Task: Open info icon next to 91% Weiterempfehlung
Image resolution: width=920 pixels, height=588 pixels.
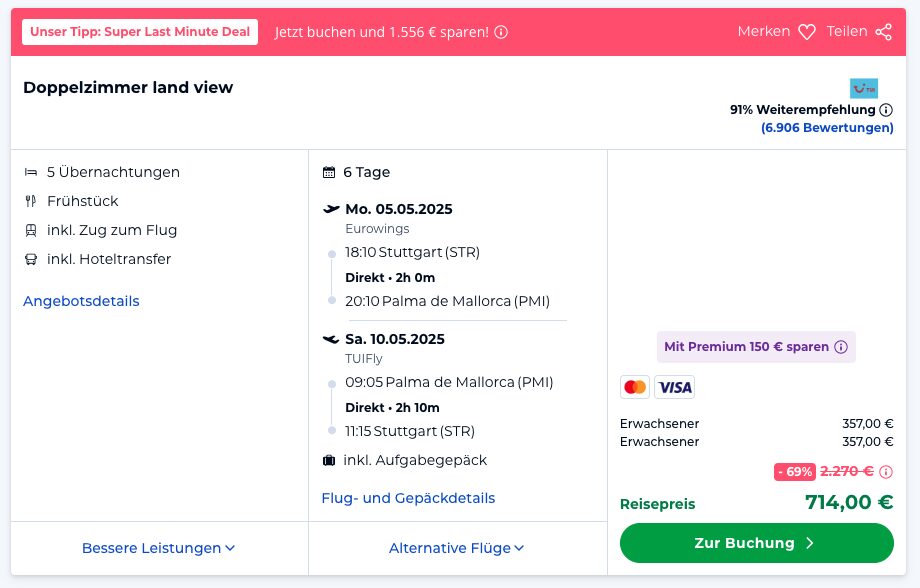Action: (886, 110)
